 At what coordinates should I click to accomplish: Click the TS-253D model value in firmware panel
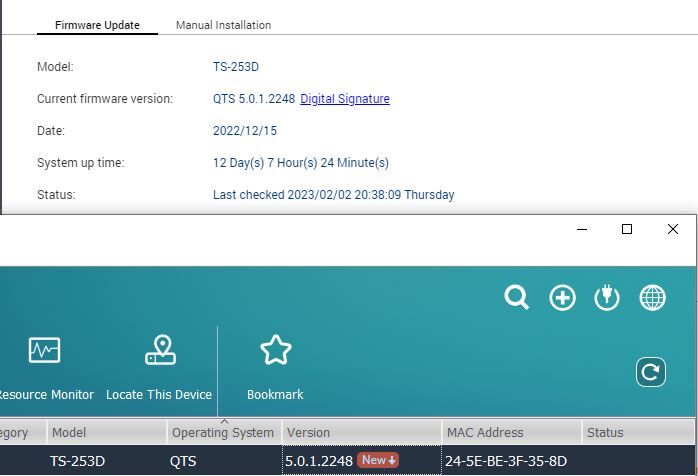pyautogui.click(x=236, y=67)
